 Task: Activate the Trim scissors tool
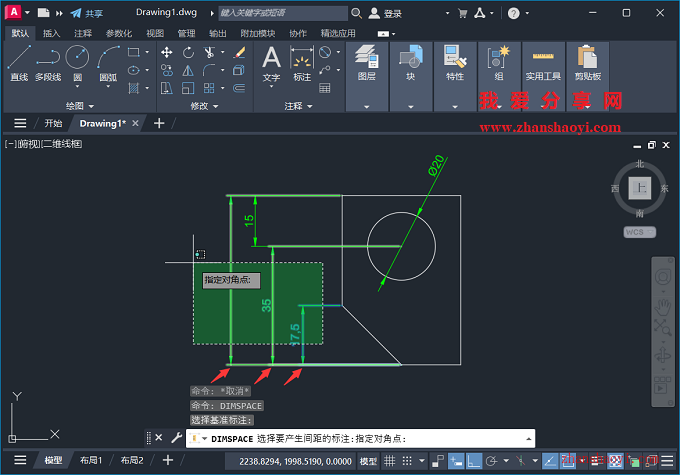(x=209, y=52)
